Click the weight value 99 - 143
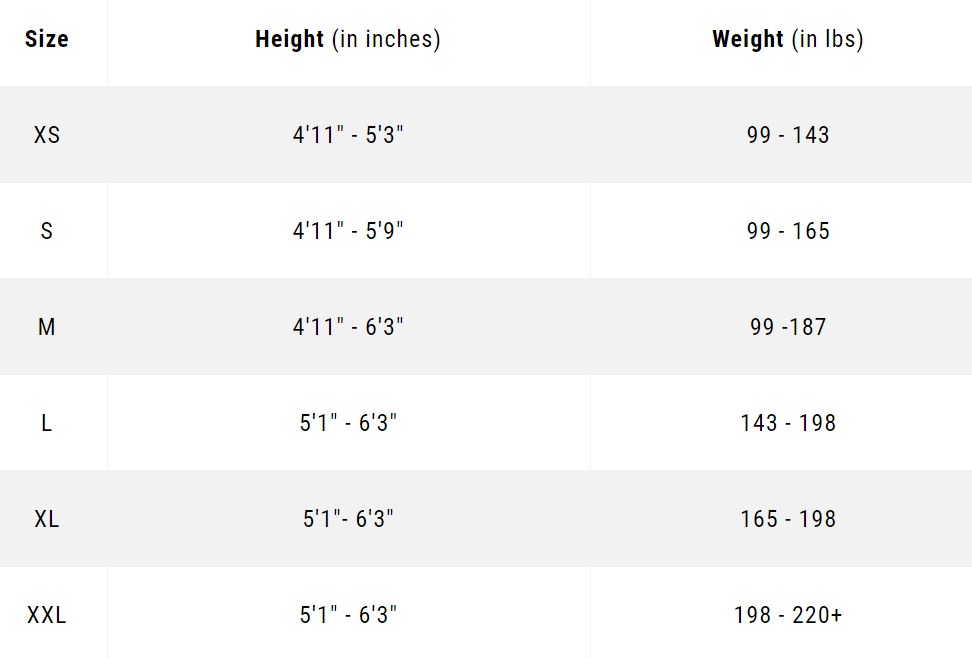Viewport: 972px width, 658px height. [788, 135]
